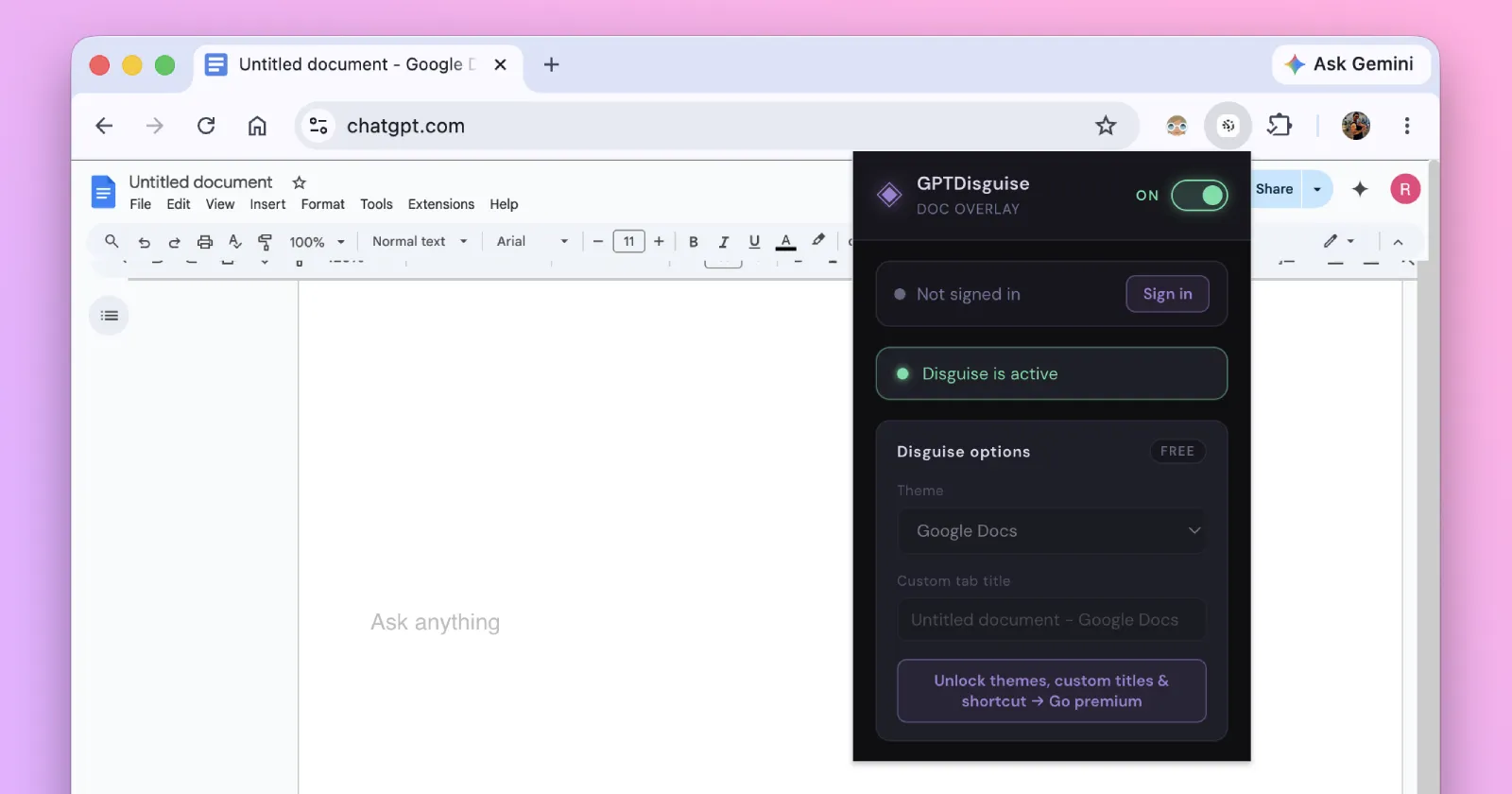This screenshot has width=1512, height=794.
Task: Click the GPTDisguise diamond logo
Action: (x=889, y=195)
